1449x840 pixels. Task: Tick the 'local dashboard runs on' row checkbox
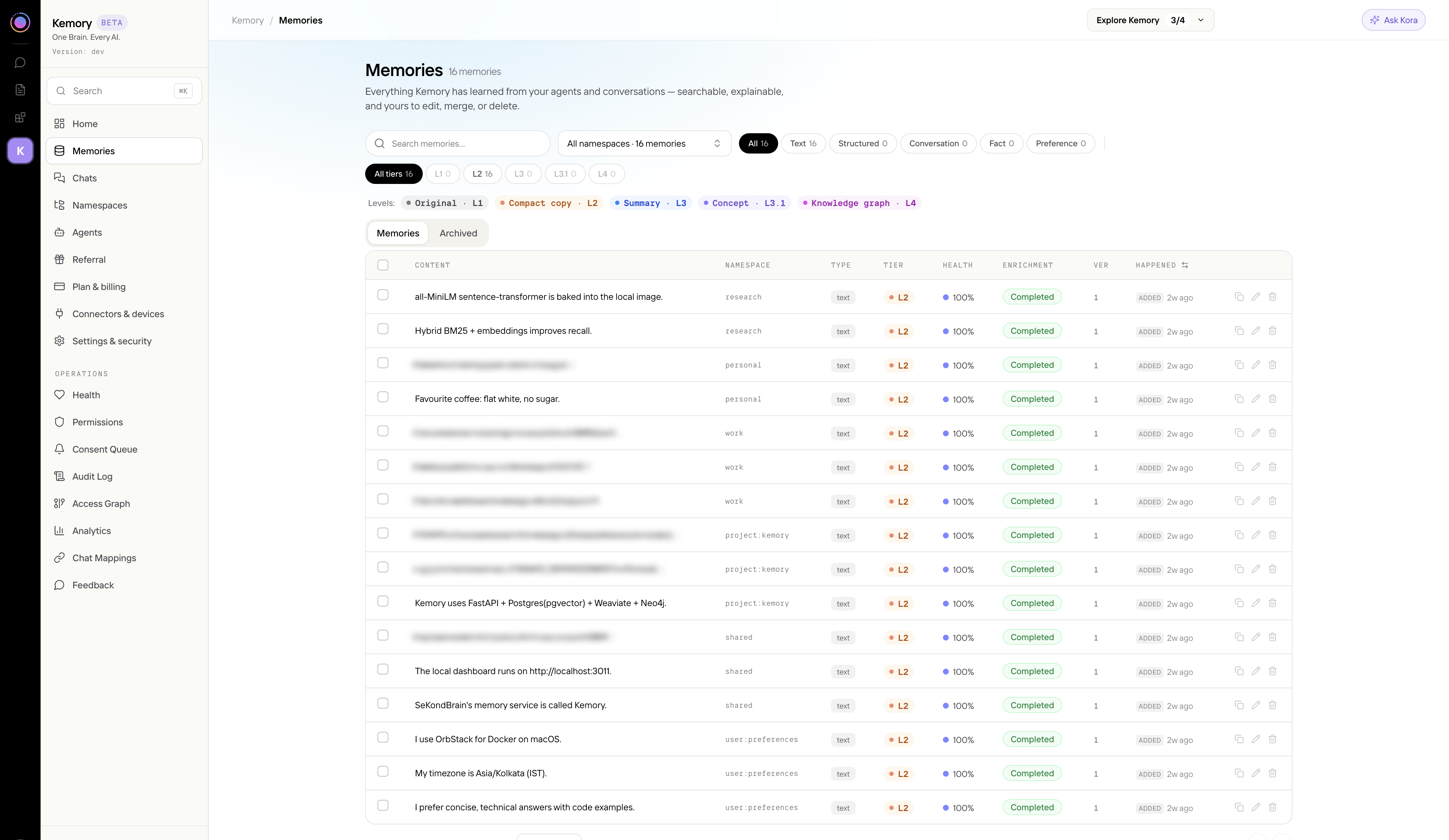point(383,669)
